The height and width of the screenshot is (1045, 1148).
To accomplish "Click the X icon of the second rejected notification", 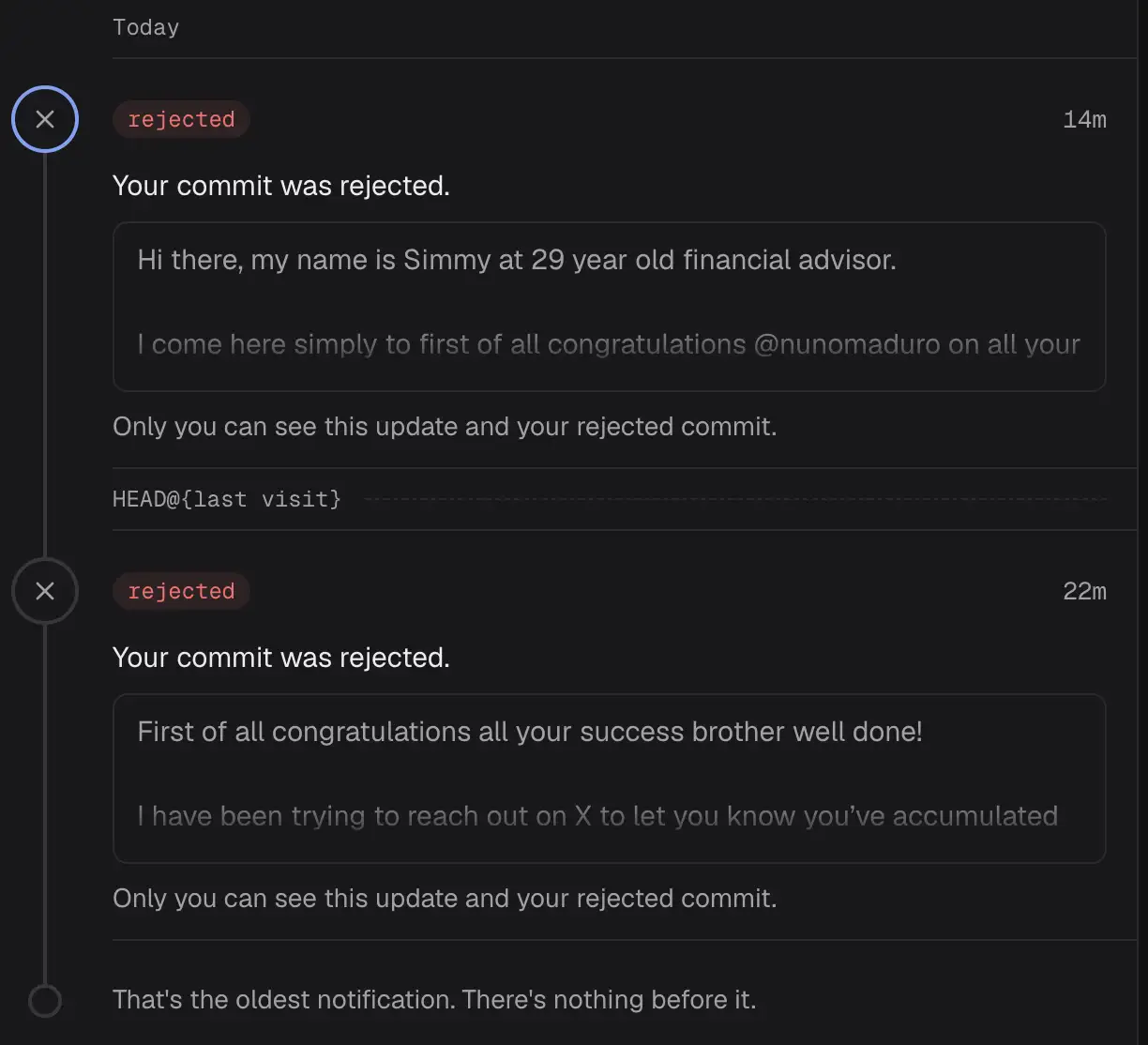I will pyautogui.click(x=45, y=591).
